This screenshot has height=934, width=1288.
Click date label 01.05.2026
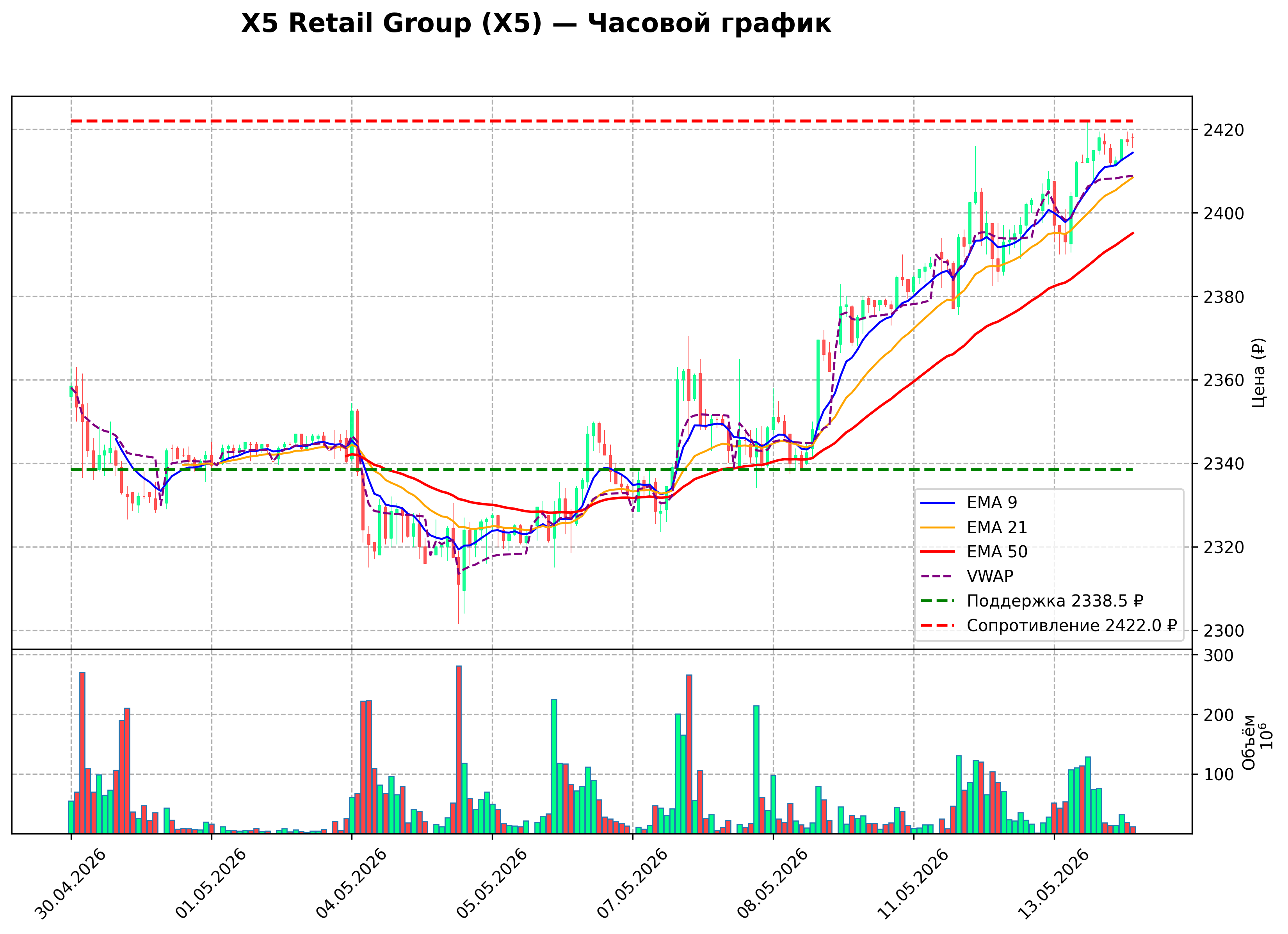pos(211,884)
